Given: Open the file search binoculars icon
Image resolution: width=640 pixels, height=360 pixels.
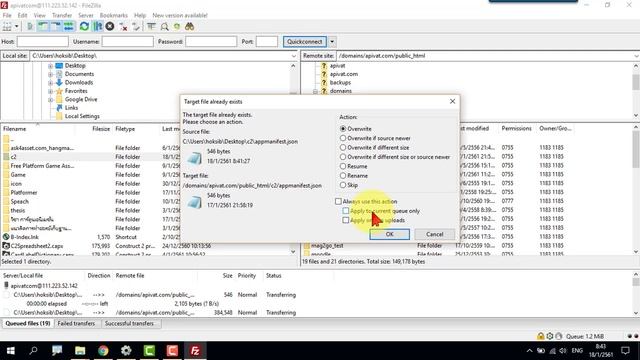Looking at the screenshot, I should [189, 27].
